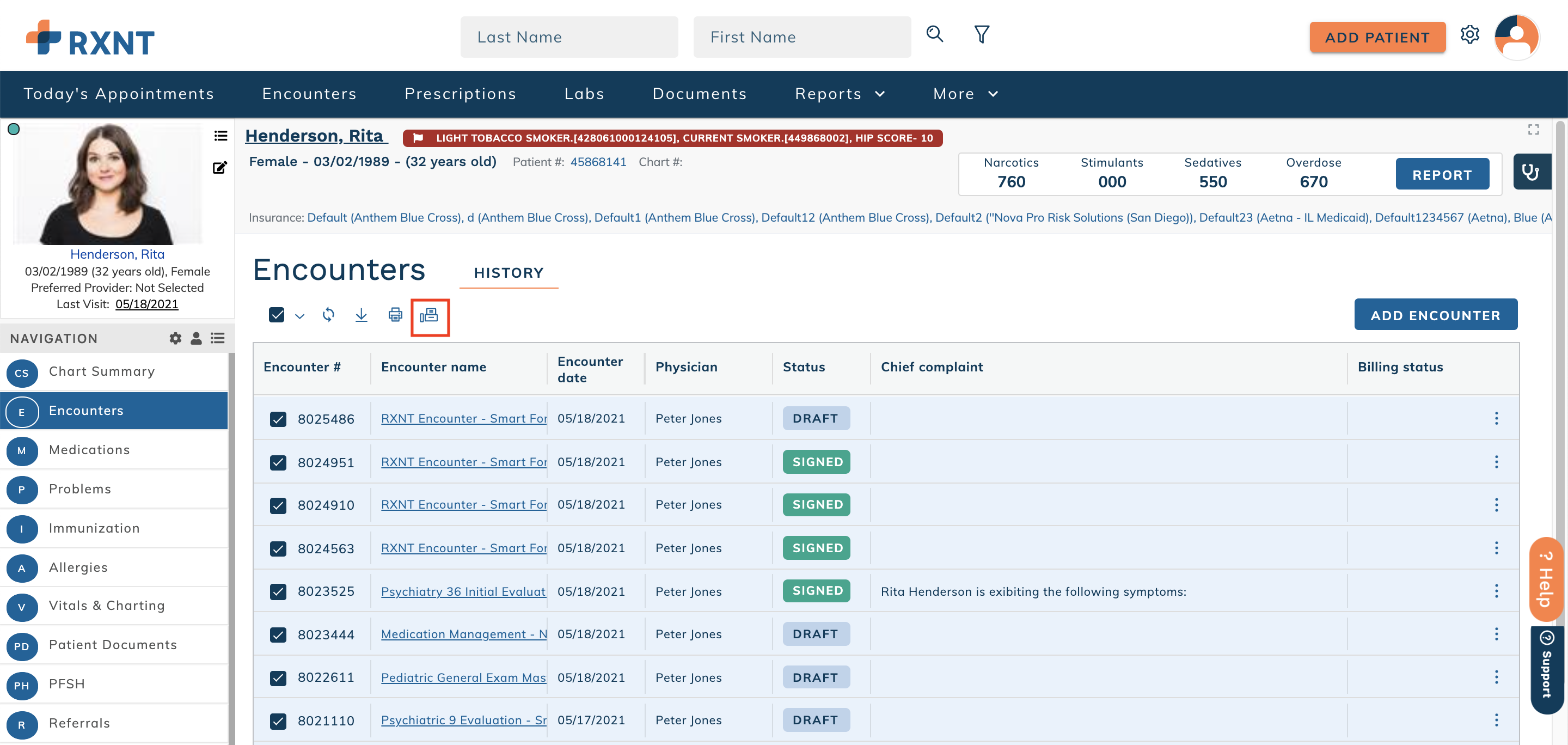Go to Prescriptions in top menu
This screenshot has height=745, width=1568.
point(460,94)
